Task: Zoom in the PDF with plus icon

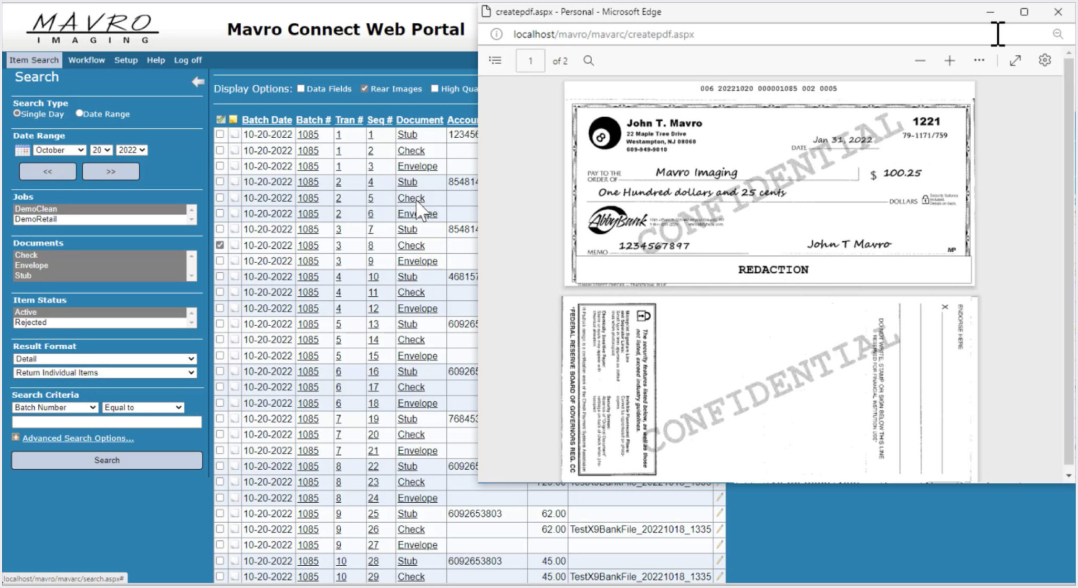Action: click(x=949, y=61)
